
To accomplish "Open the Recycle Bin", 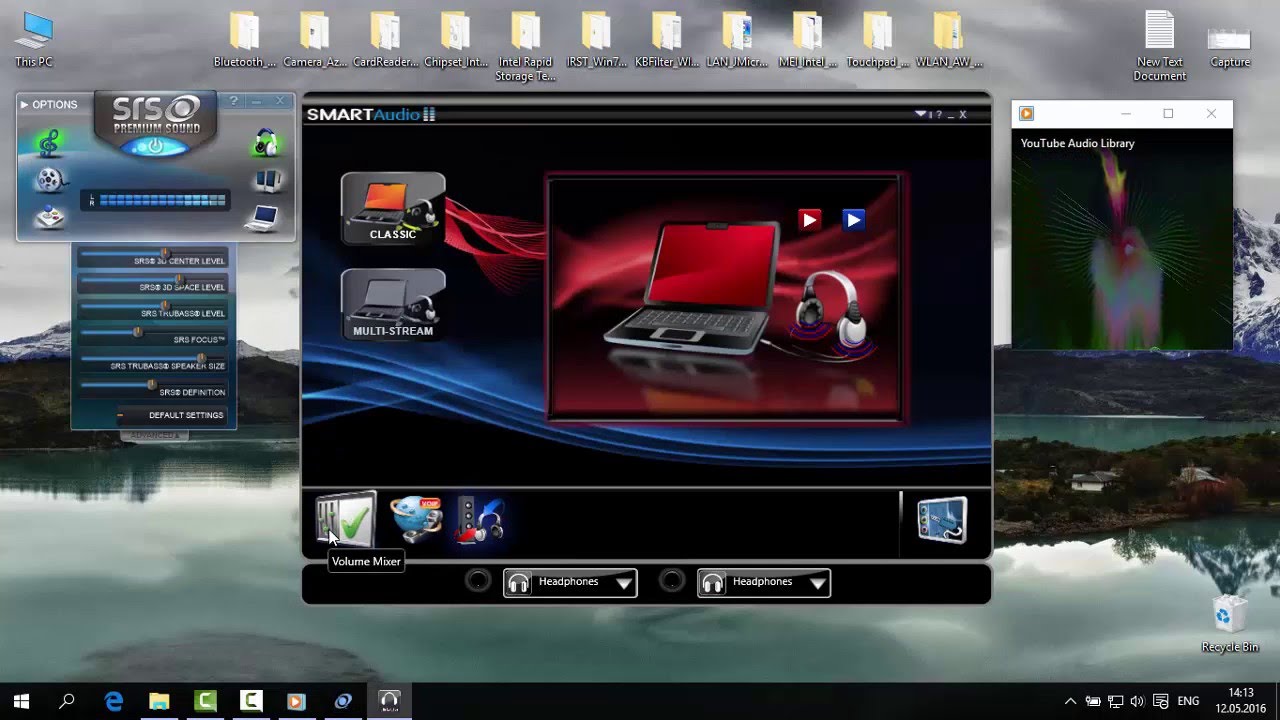I will tap(1230, 624).
